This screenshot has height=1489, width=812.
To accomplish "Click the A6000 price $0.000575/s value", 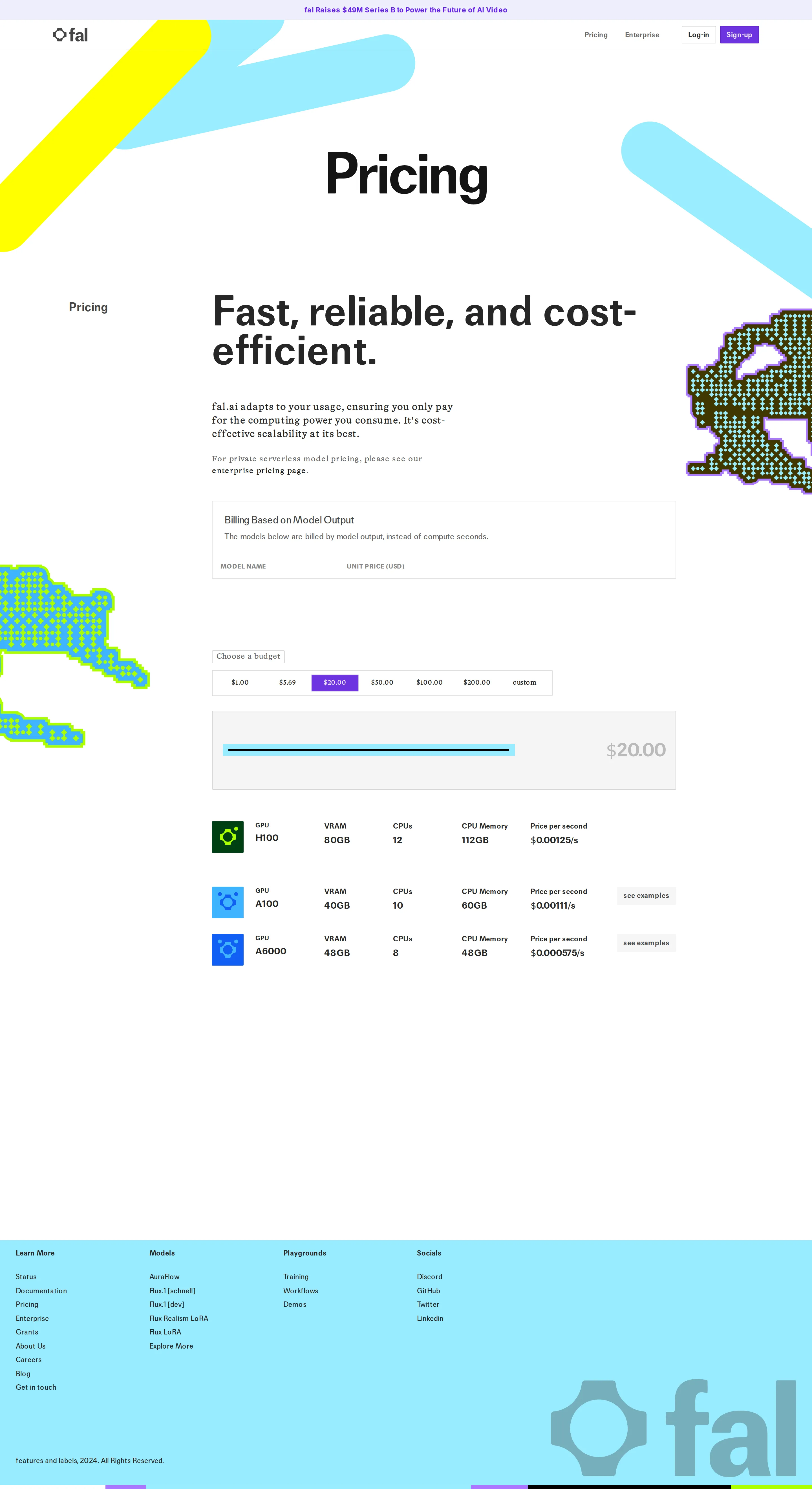I will (557, 953).
